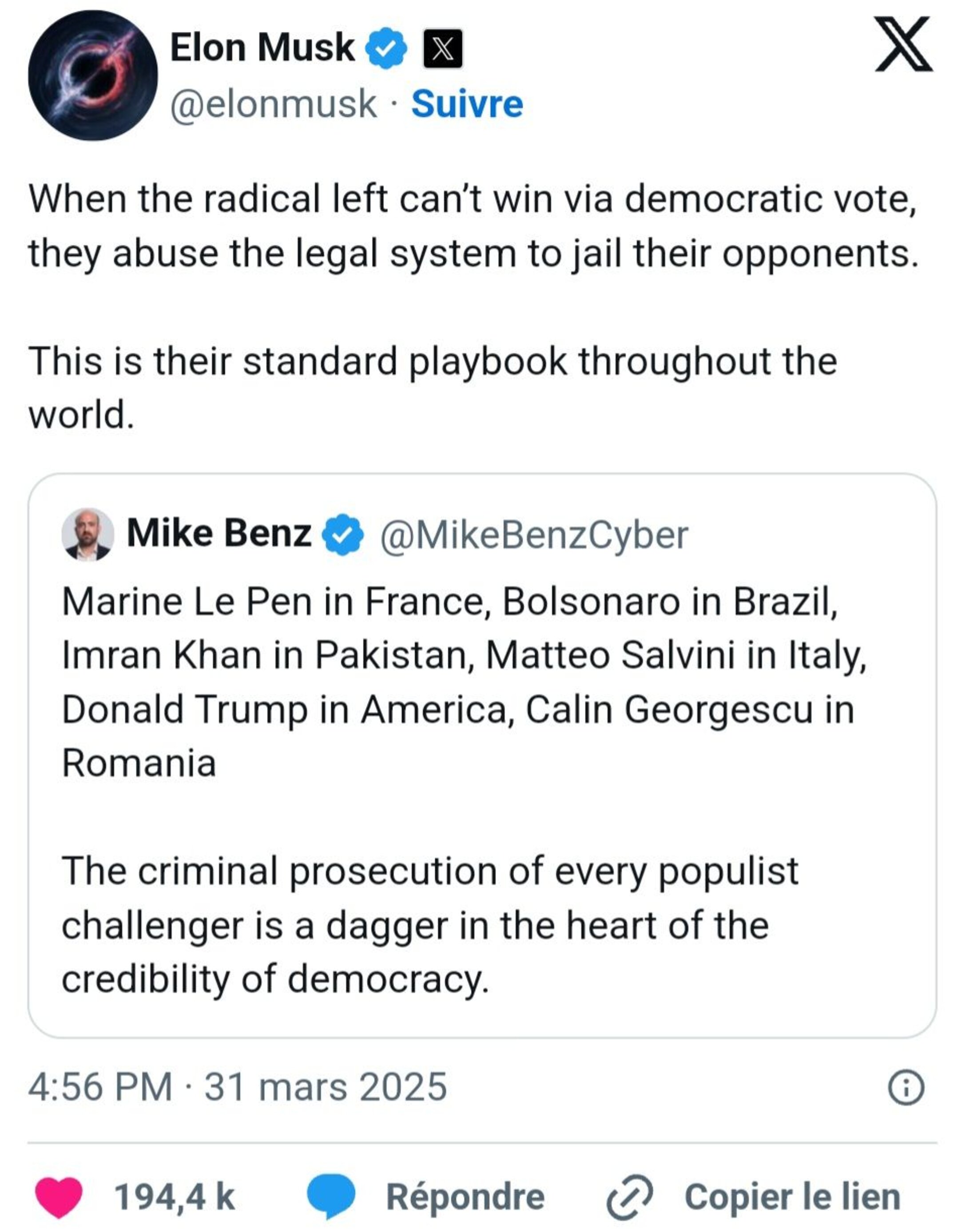The image size is (977, 1232).
Task: Click the Elon Musk display name
Action: tap(262, 48)
